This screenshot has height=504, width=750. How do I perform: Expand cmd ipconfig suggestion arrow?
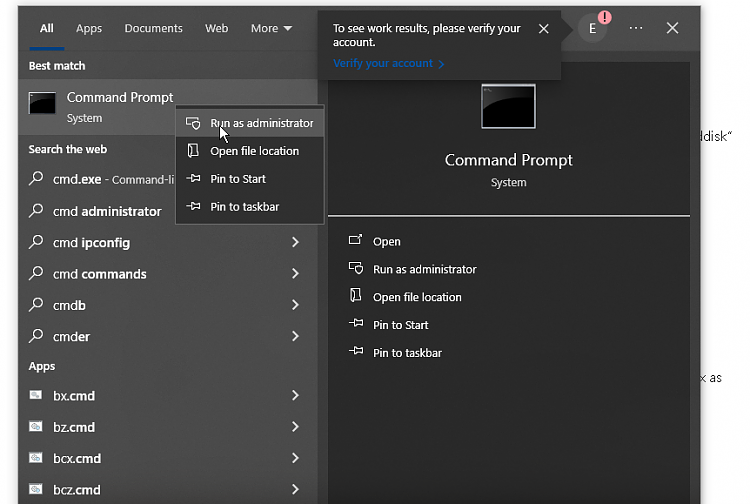pyautogui.click(x=296, y=242)
